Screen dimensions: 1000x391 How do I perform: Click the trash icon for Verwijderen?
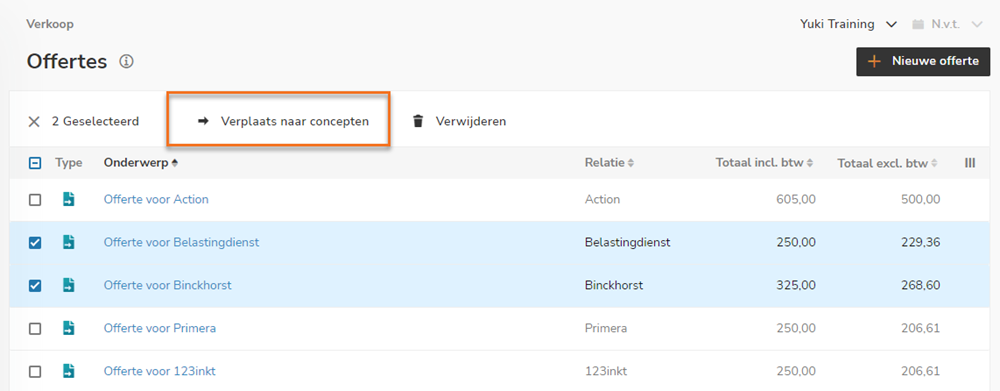418,121
